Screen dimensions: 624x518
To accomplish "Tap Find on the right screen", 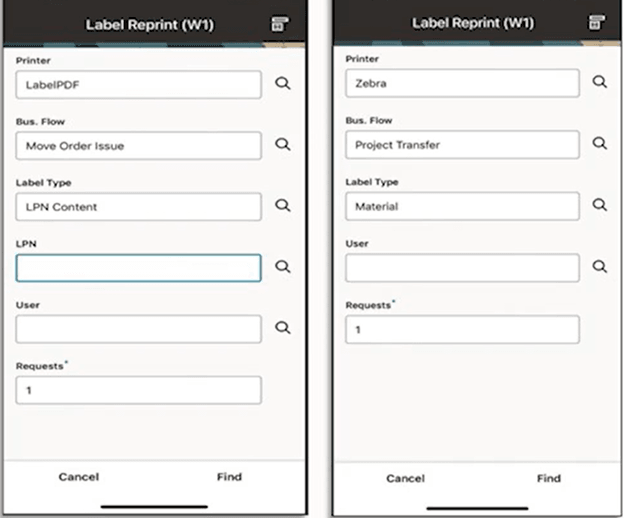I will pyautogui.click(x=549, y=478).
